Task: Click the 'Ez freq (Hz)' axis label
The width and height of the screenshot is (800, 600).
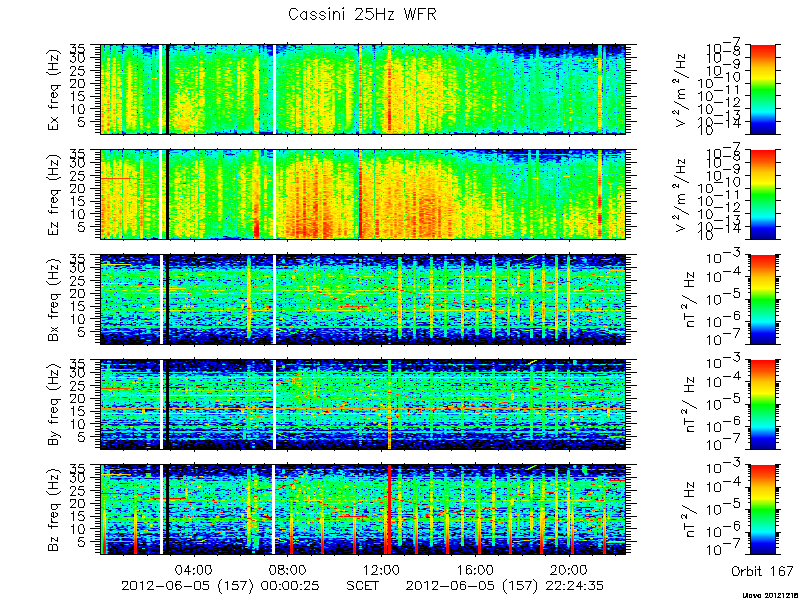Action: pyautogui.click(x=55, y=194)
